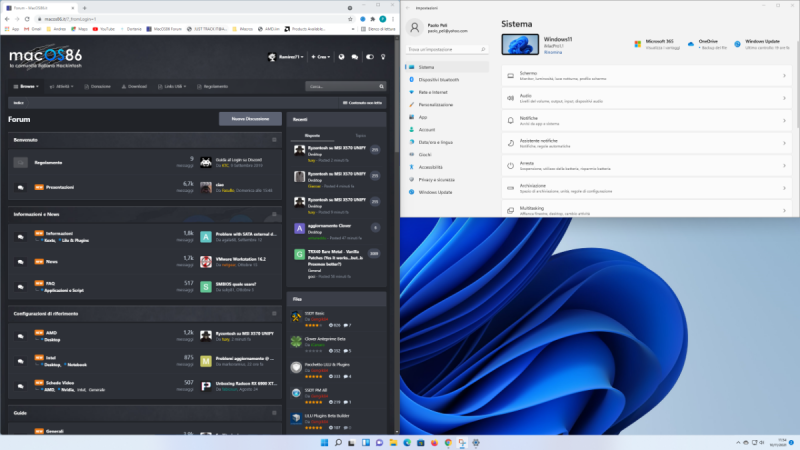Click the Windows11 desktop thumbnail in Settings
Screen dimensions: 800x450
(520, 44)
